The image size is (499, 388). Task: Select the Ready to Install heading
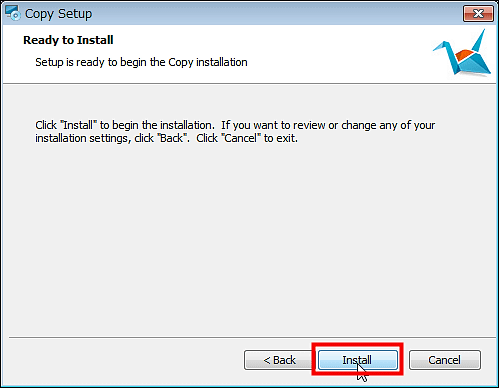tap(68, 40)
